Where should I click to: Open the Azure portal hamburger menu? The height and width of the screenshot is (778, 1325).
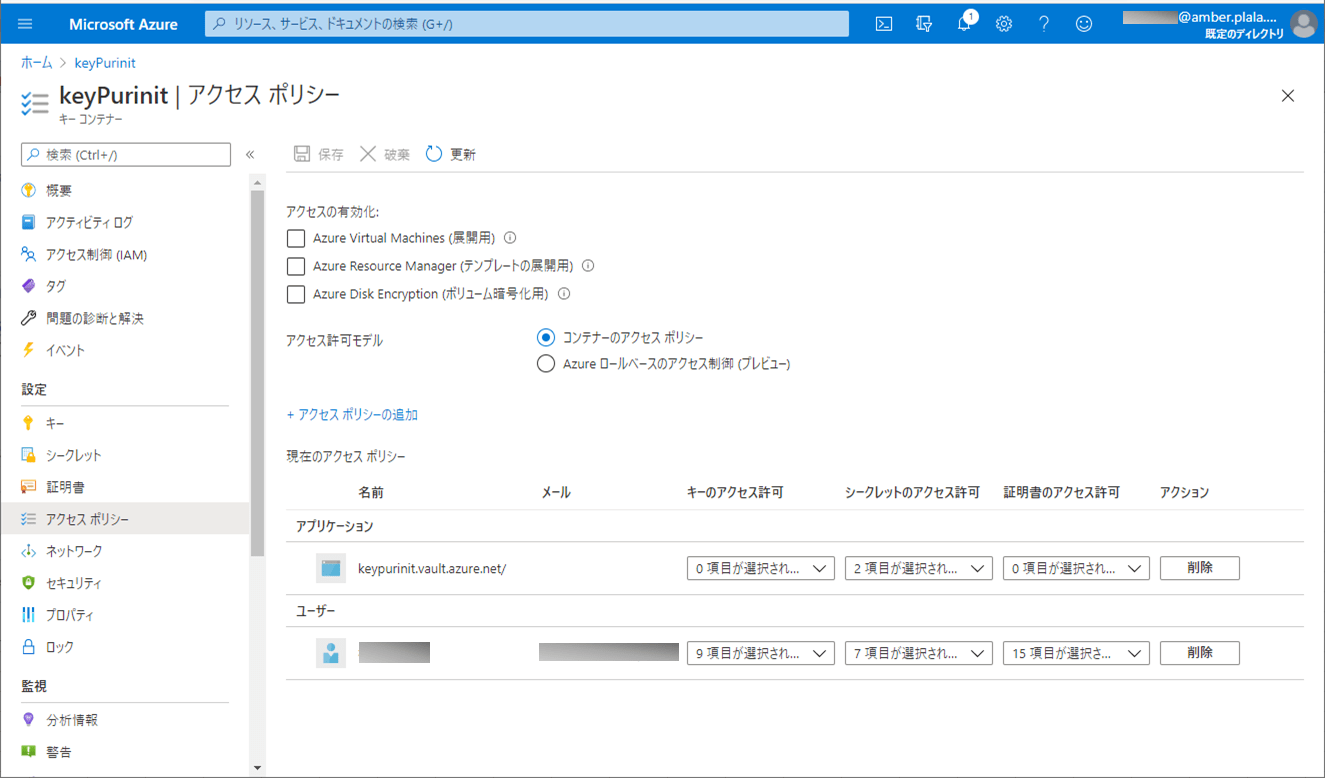pos(25,24)
